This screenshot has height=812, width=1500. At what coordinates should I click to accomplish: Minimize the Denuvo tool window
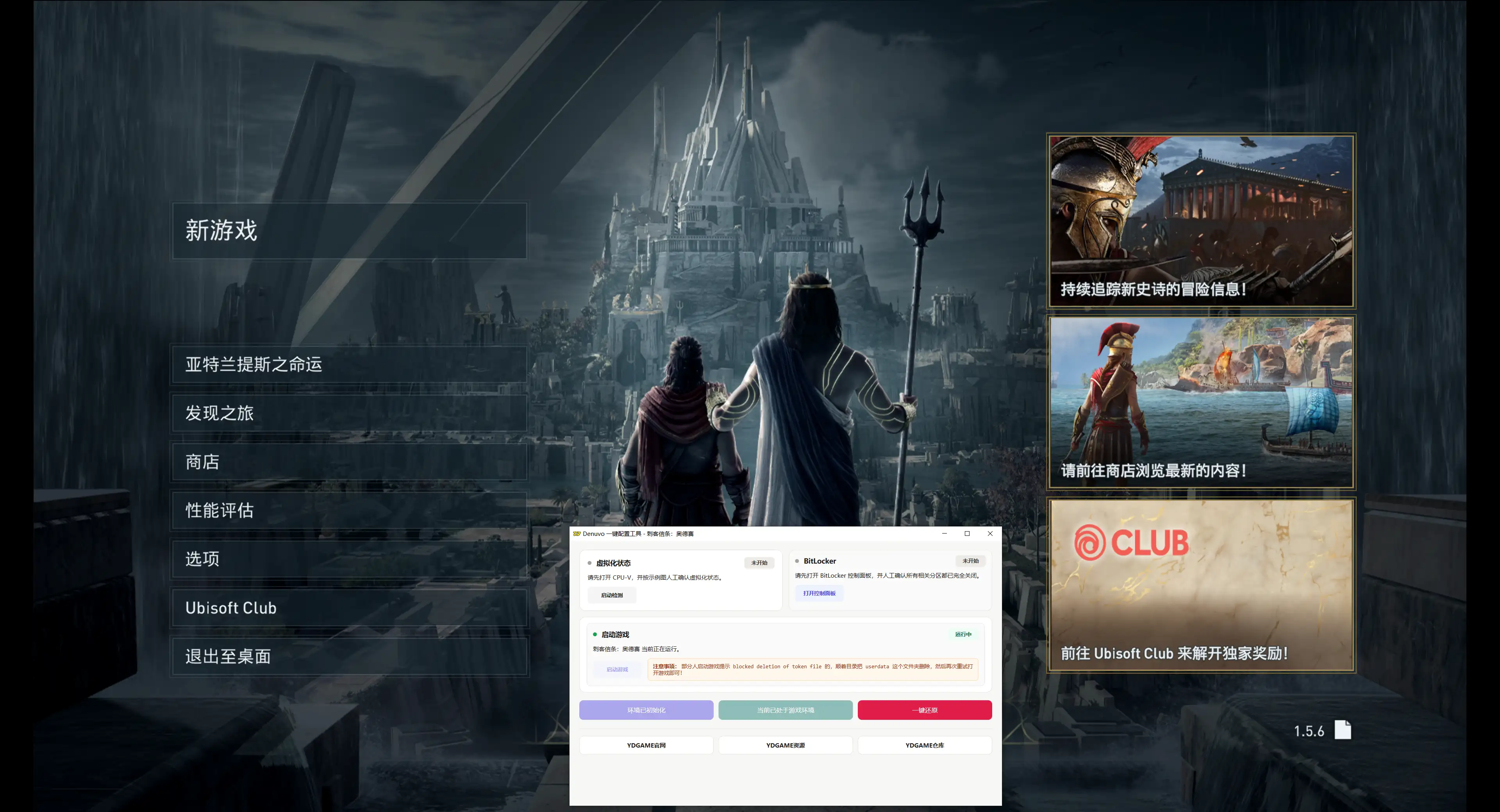[945, 534]
